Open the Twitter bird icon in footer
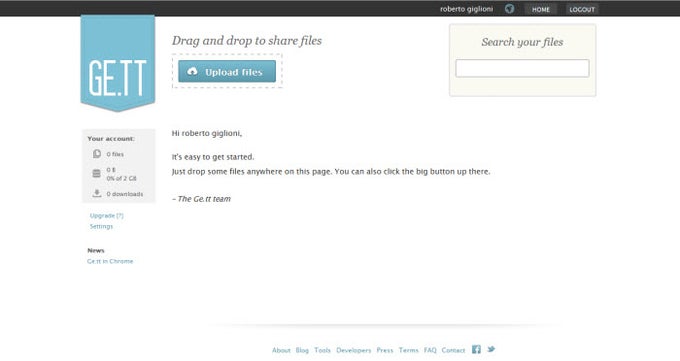 coord(491,349)
